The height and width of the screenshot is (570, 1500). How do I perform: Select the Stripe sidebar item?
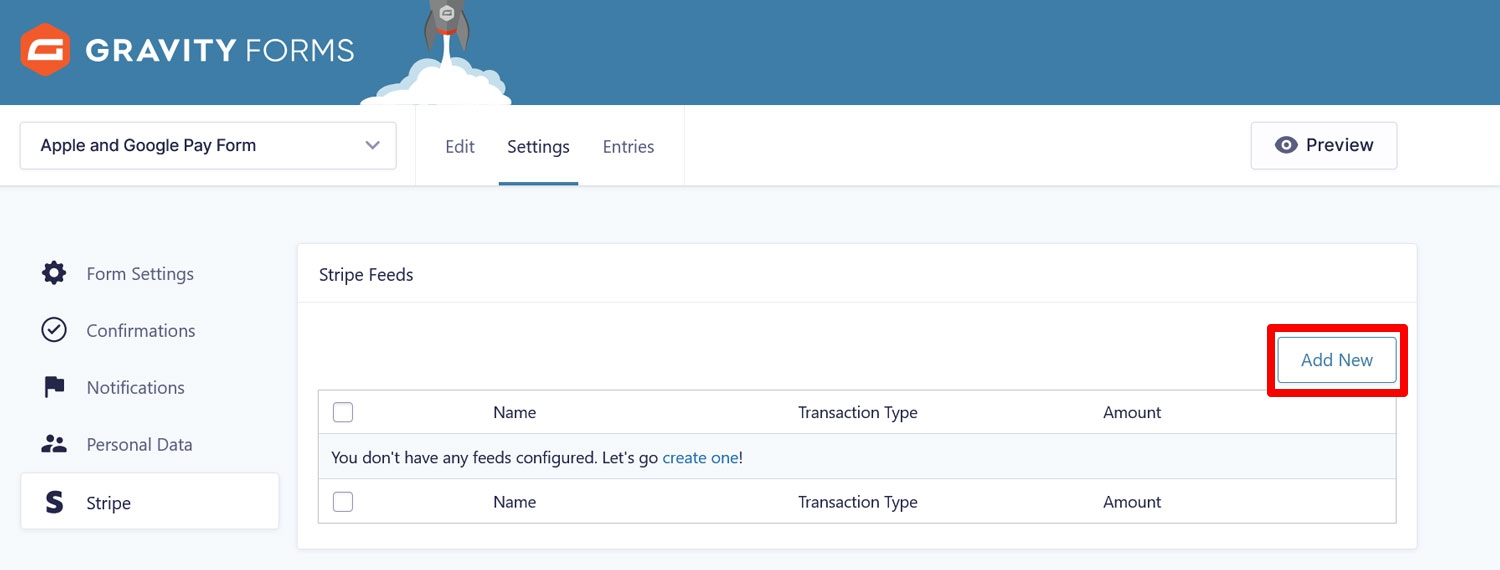coord(150,502)
